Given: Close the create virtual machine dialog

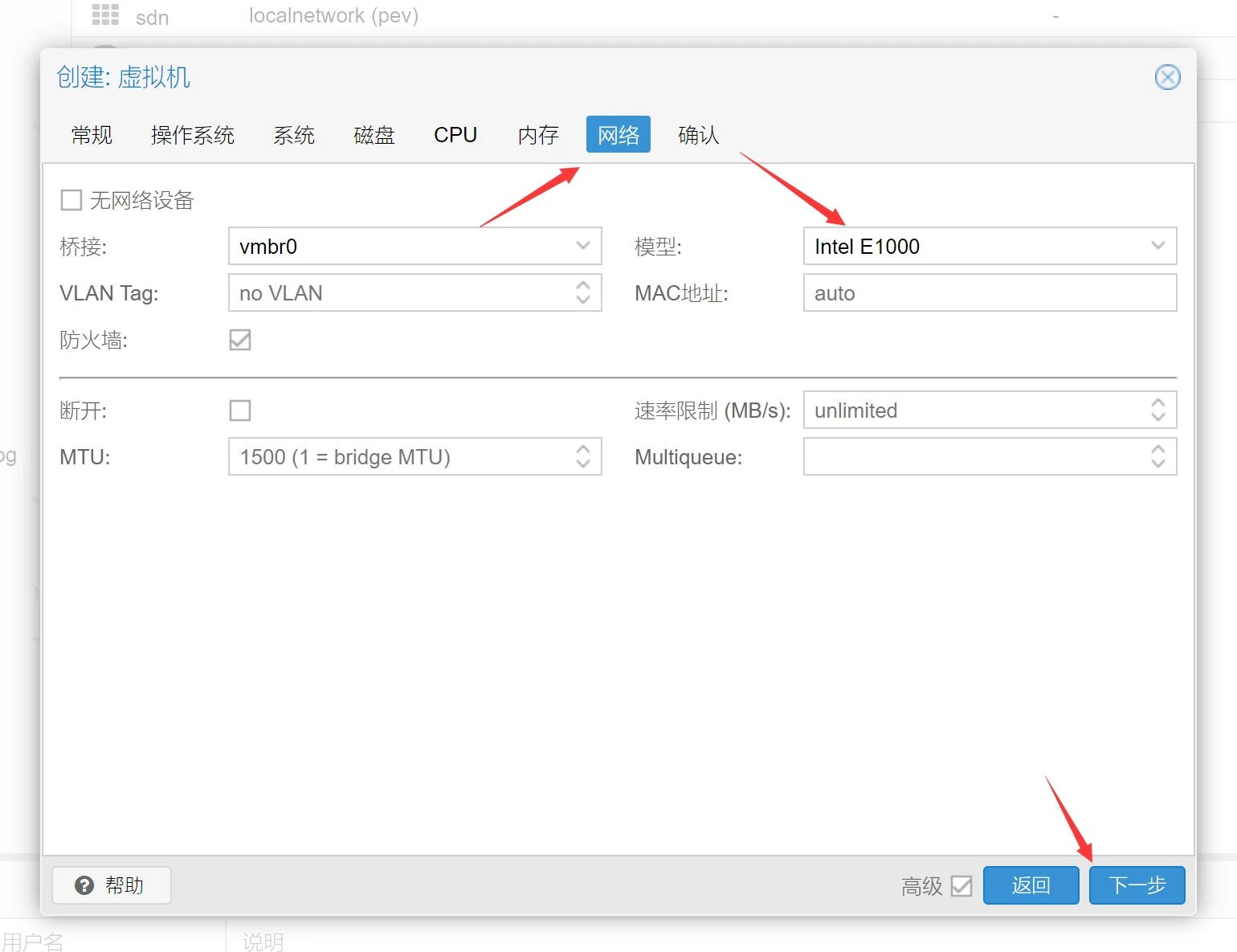Looking at the screenshot, I should coord(1167,77).
